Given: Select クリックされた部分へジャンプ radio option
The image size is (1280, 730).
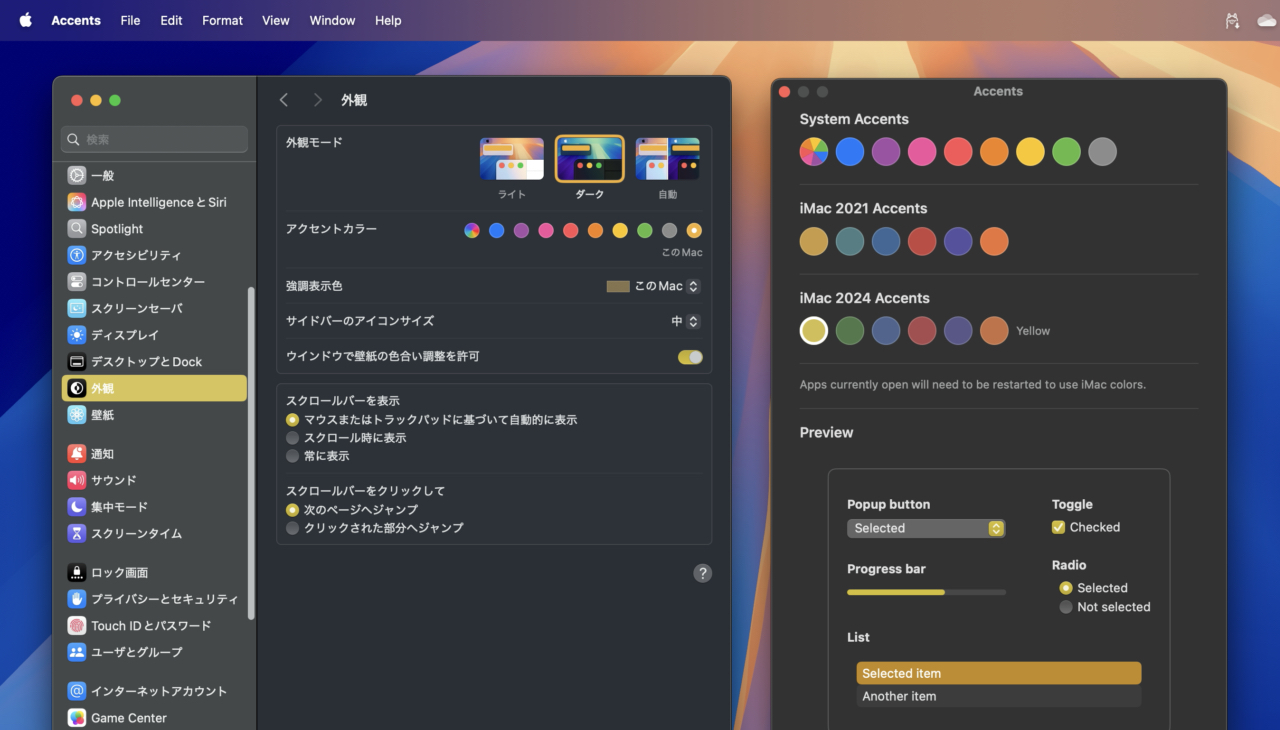Looking at the screenshot, I should [293, 528].
